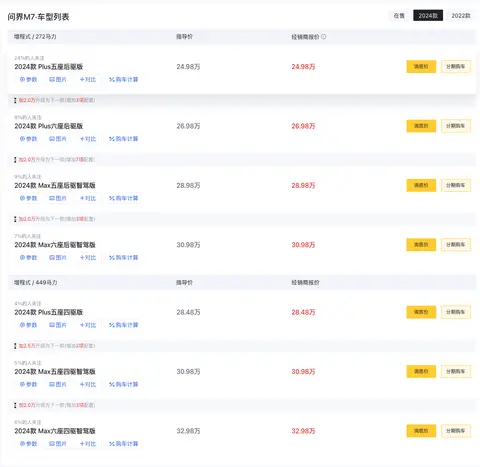Open model title 2024款 Plus五座四驱版

coord(49,312)
